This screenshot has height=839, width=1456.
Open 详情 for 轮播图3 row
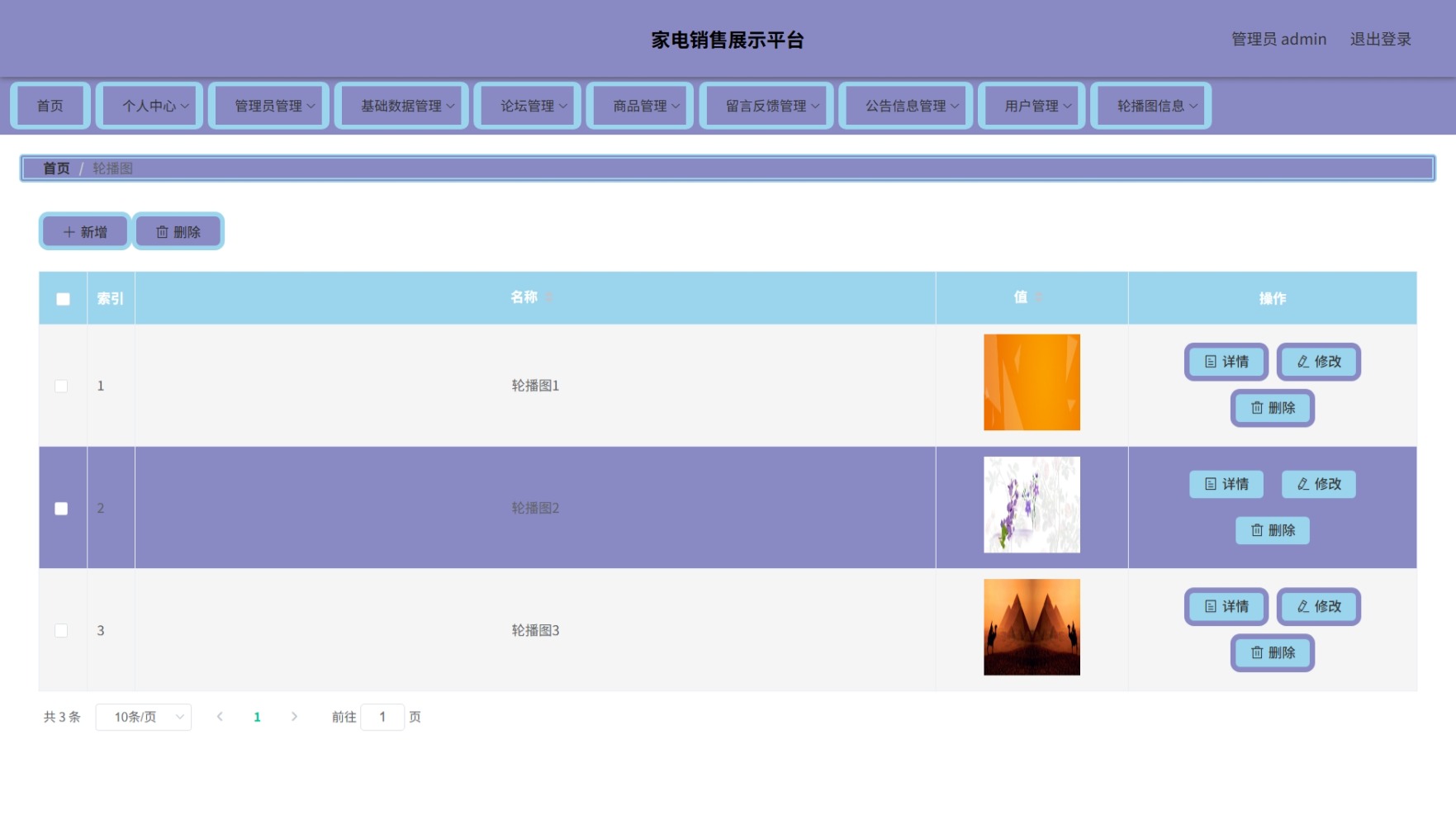tap(1226, 606)
